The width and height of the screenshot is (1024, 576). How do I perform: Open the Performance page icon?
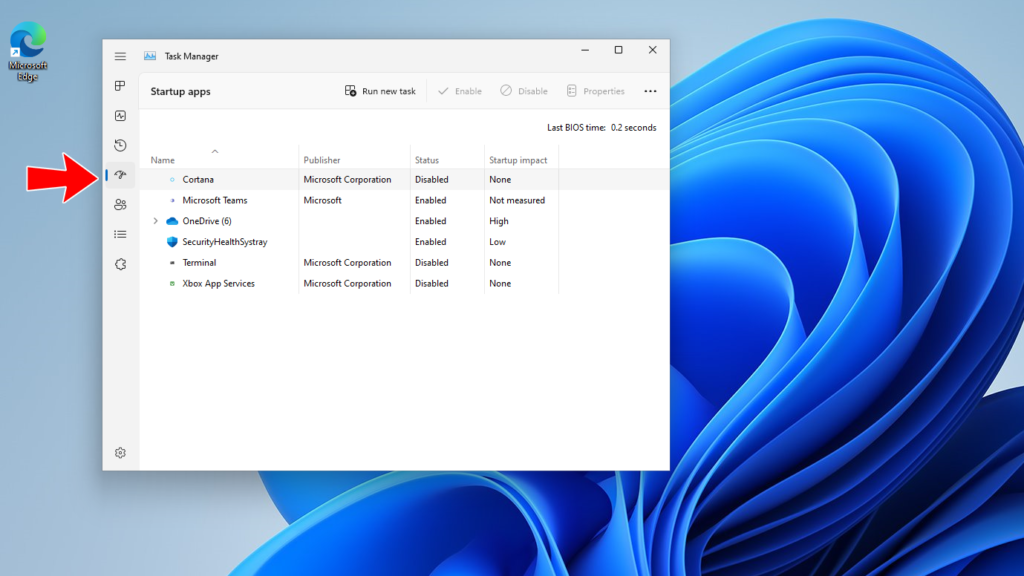(x=120, y=116)
